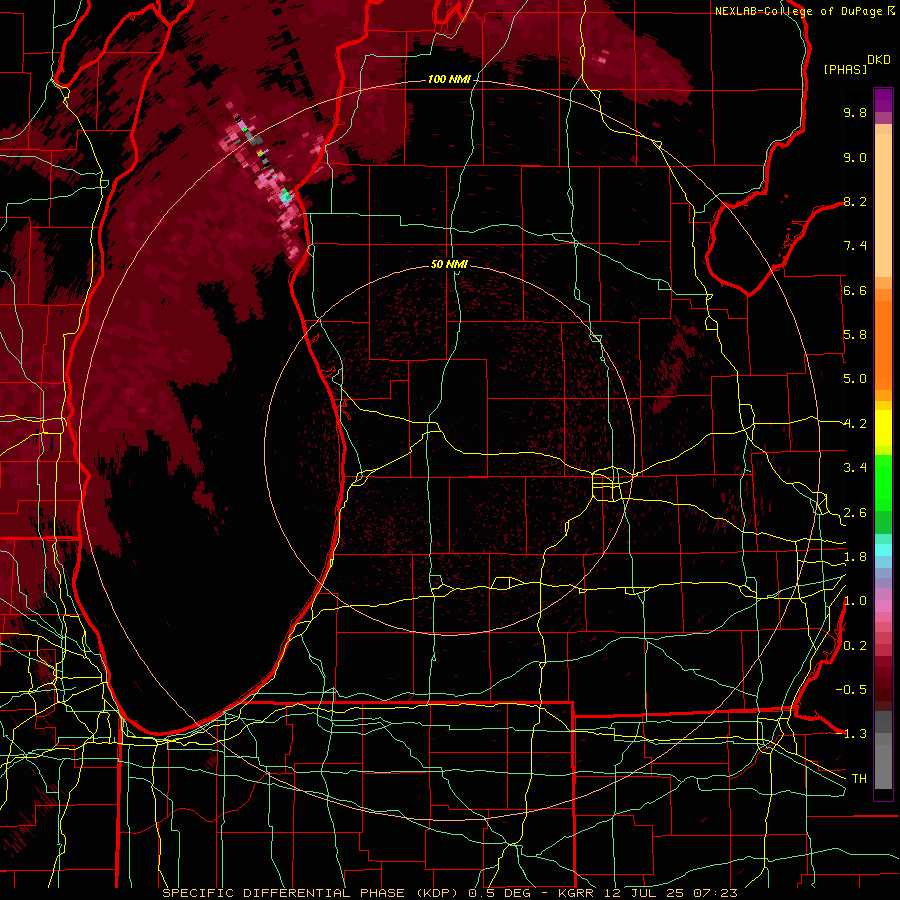The height and width of the screenshot is (900, 900).
Task: Click the [PHAS] units label
Action: 845,69
